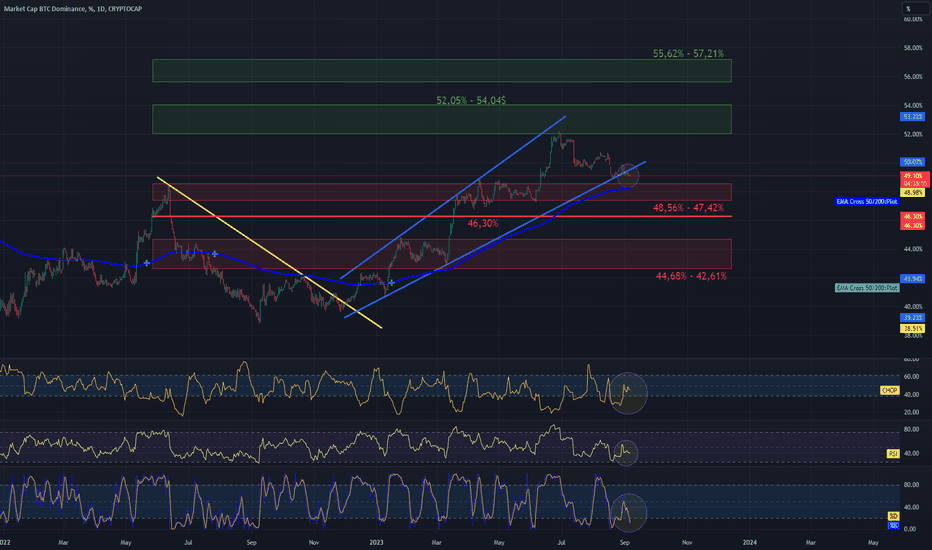Click the 52.00% price scale value
This screenshot has width=932, height=550.
913,134
